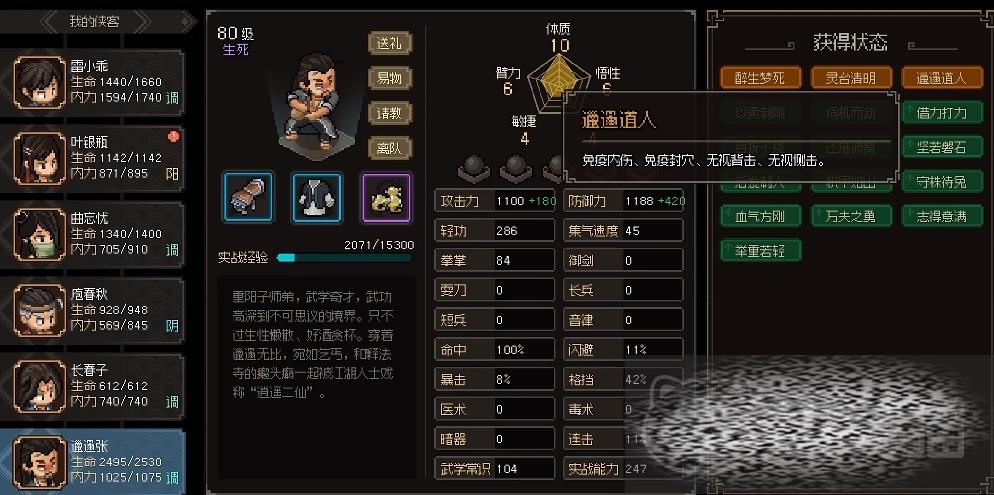Click the 借力打力 green status
Screen dimensions: 994x495
coord(942,112)
